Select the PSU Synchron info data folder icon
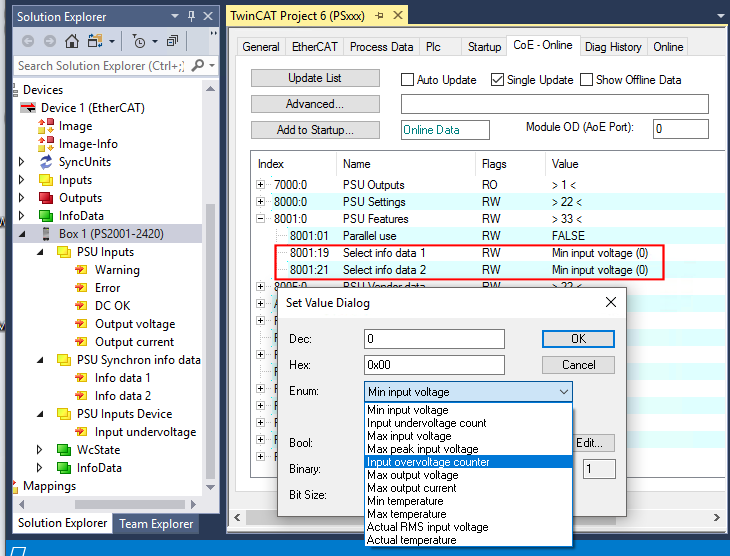The image size is (730, 556). click(63, 360)
